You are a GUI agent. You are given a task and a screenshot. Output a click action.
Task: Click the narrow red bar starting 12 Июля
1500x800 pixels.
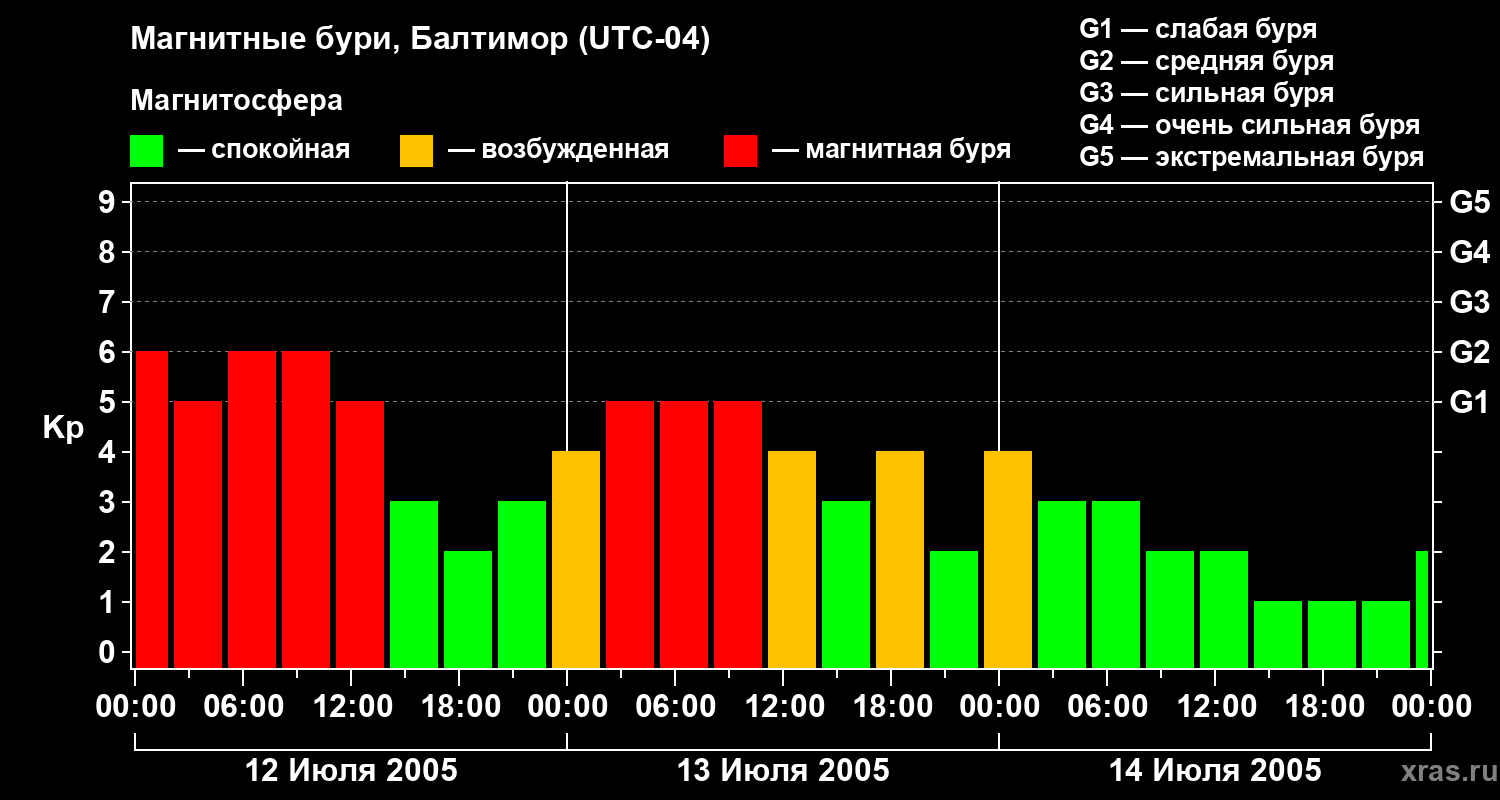click(151, 509)
